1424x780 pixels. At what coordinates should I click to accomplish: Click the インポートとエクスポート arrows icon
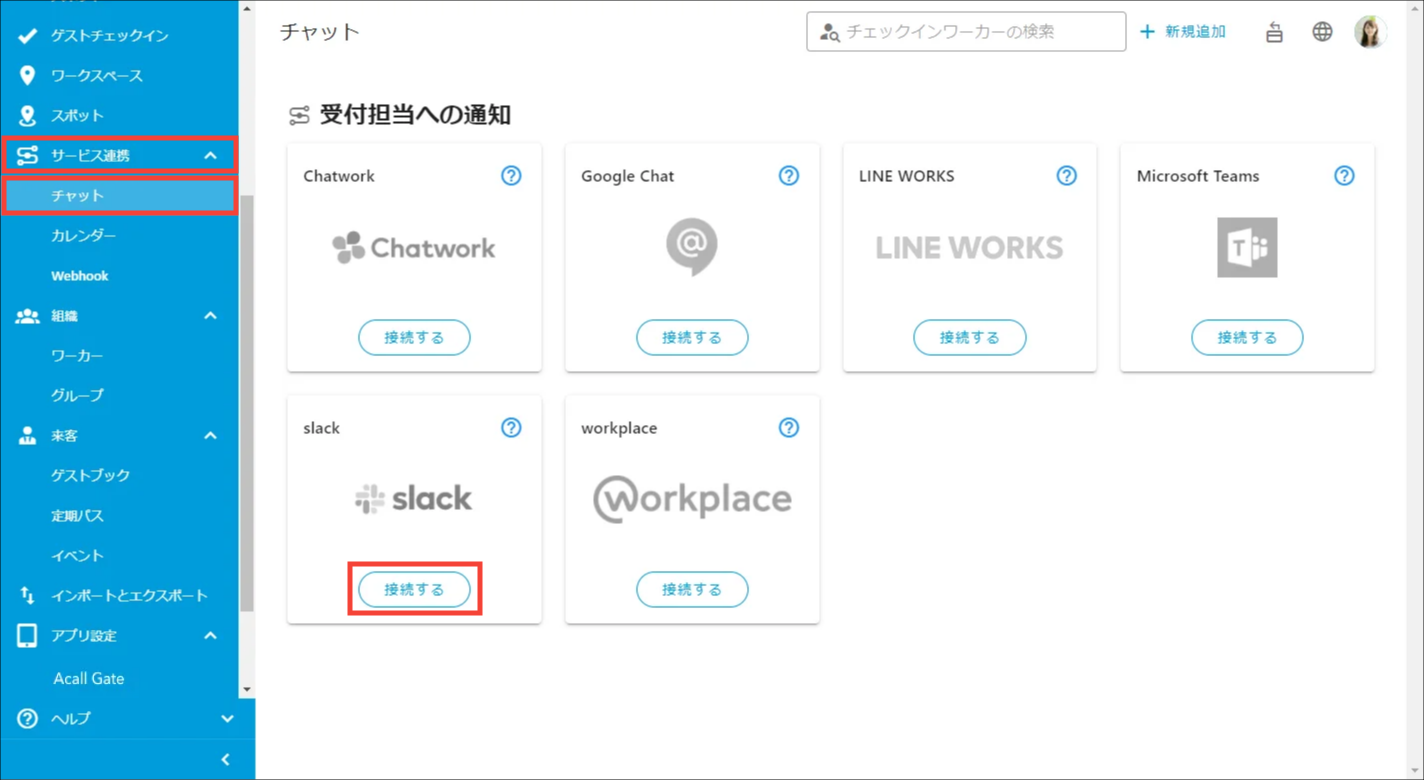pyautogui.click(x=27, y=596)
